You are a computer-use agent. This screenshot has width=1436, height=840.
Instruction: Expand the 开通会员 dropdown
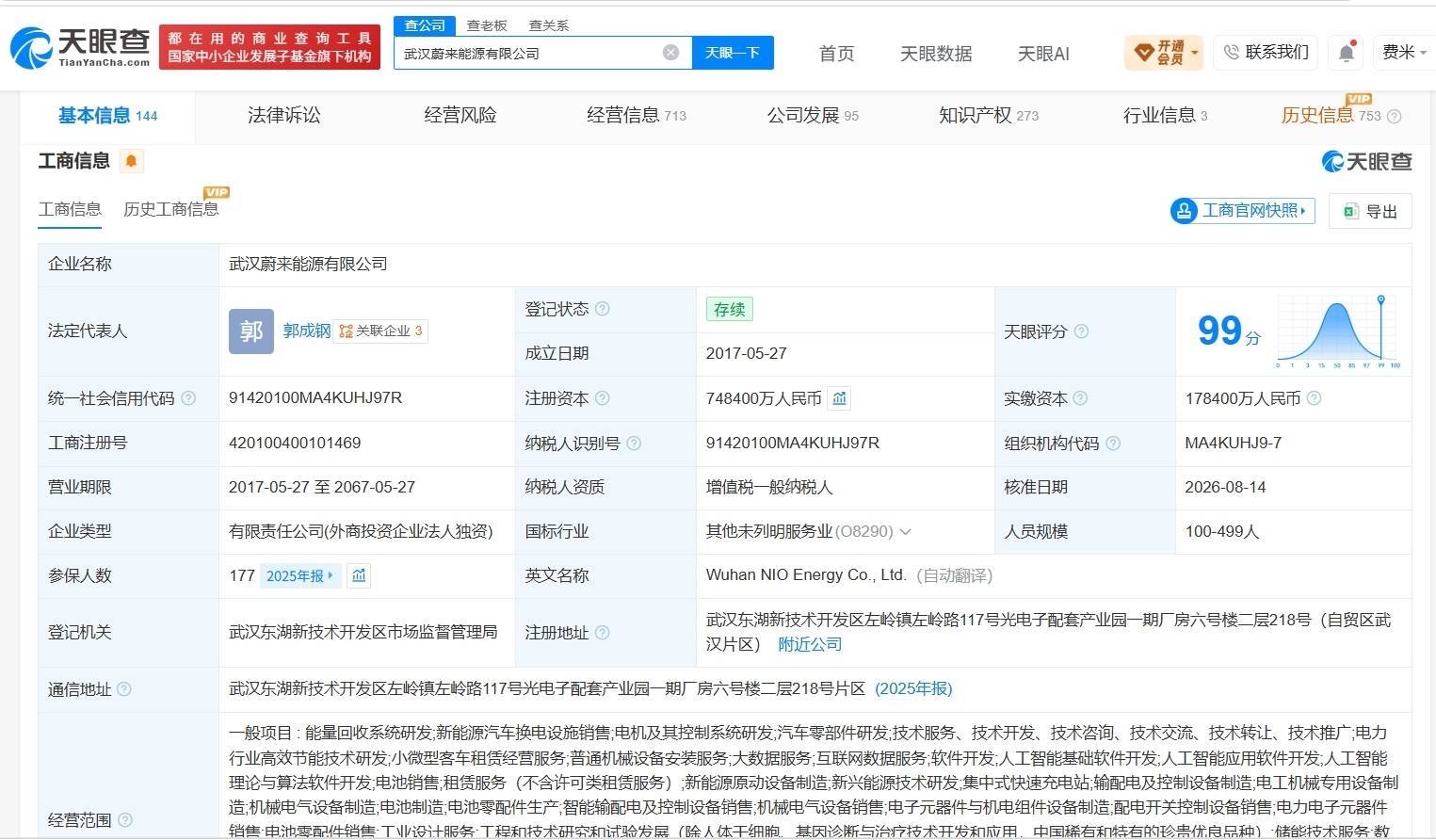click(1164, 53)
